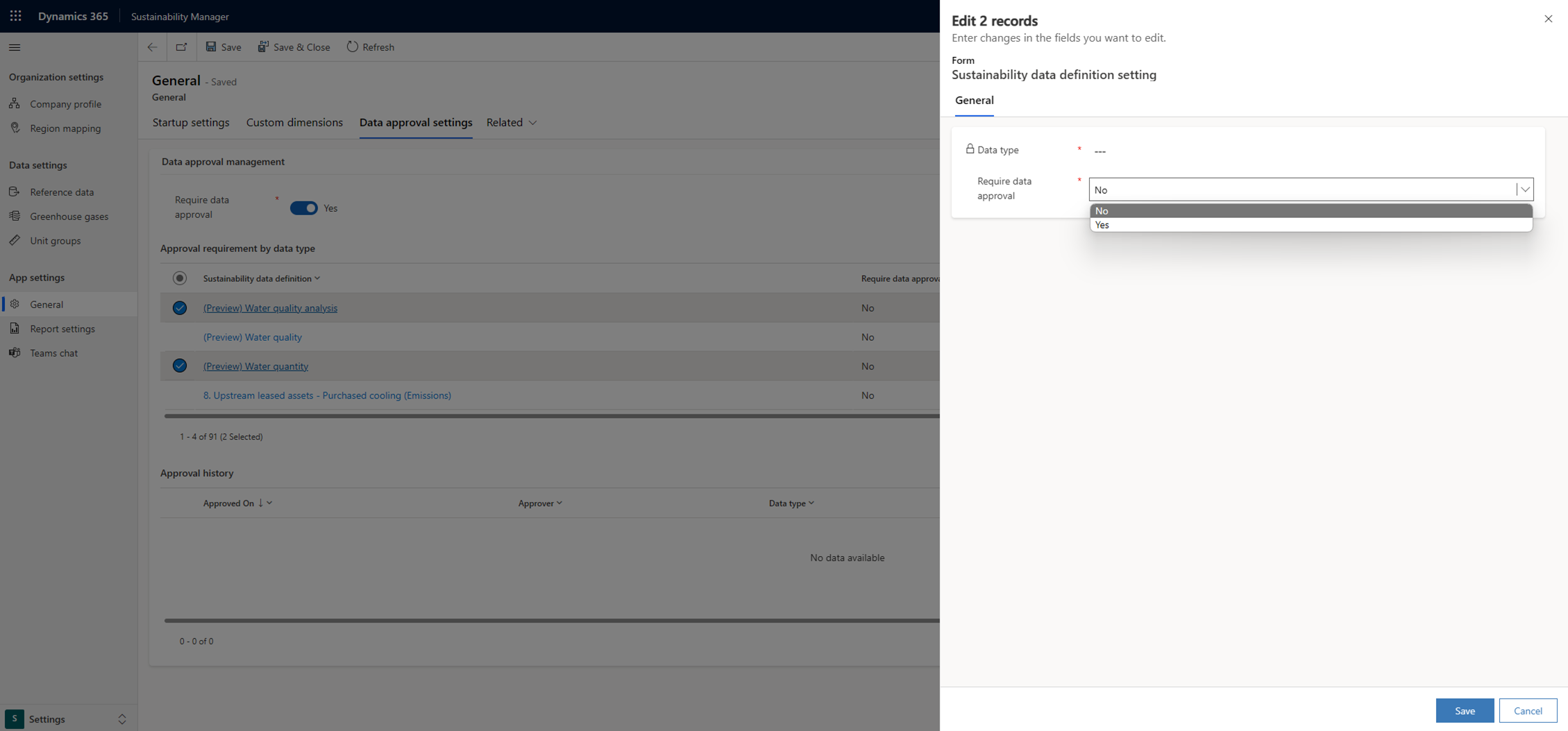1568x731 pixels.
Task: Click the Greenhouse gases sidebar icon
Action: pos(15,216)
